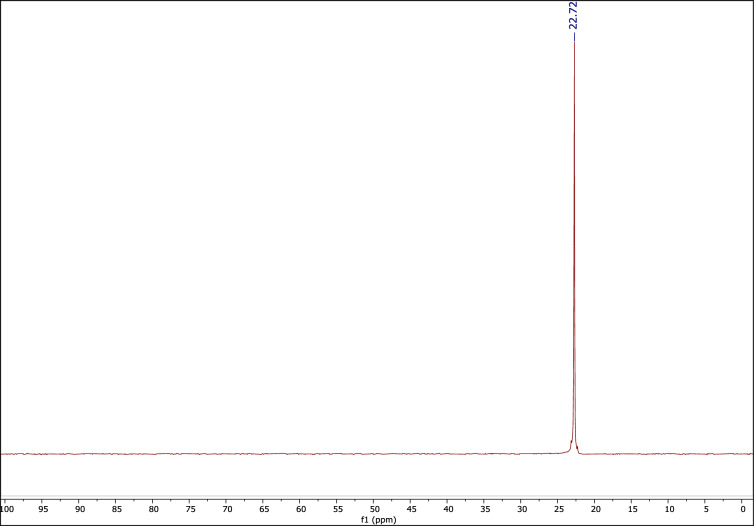The height and width of the screenshot is (526, 754).
Task: Select the 55 ppm axis tick label
Action: 338,509
